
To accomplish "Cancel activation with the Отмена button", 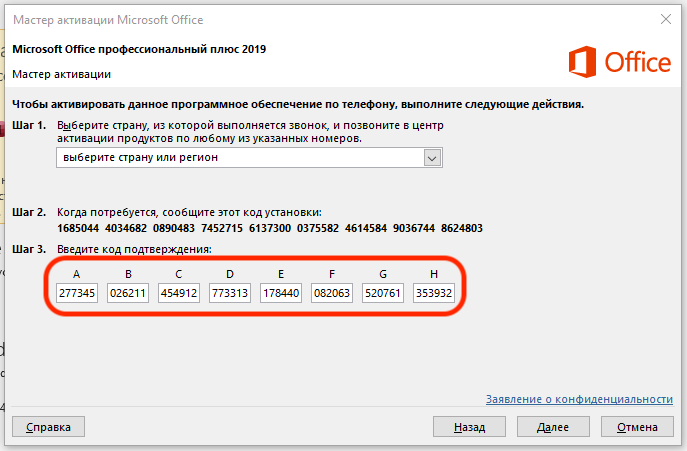I will point(637,427).
